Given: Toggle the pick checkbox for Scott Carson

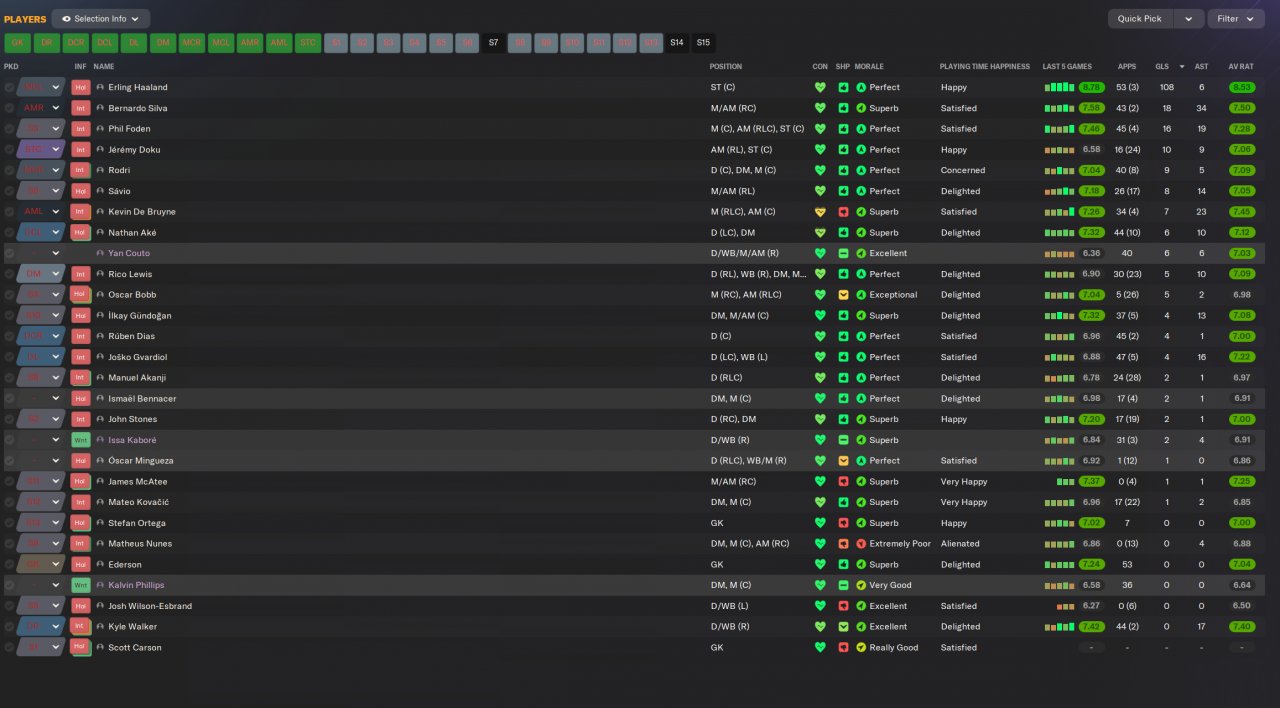Looking at the screenshot, I should pos(9,648).
